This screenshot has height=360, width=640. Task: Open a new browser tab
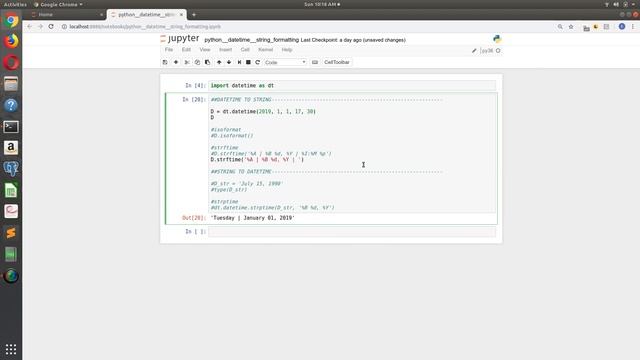(x=194, y=15)
